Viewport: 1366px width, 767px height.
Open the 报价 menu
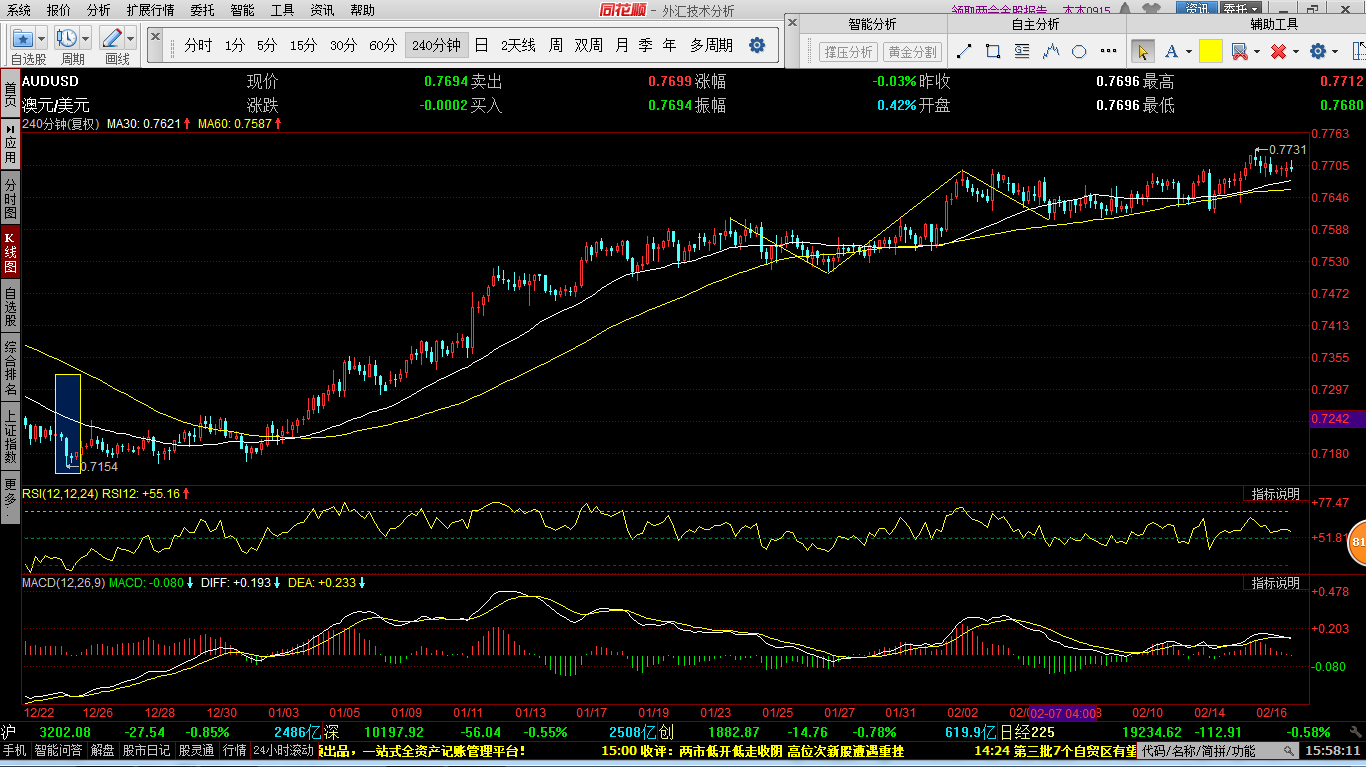59,10
